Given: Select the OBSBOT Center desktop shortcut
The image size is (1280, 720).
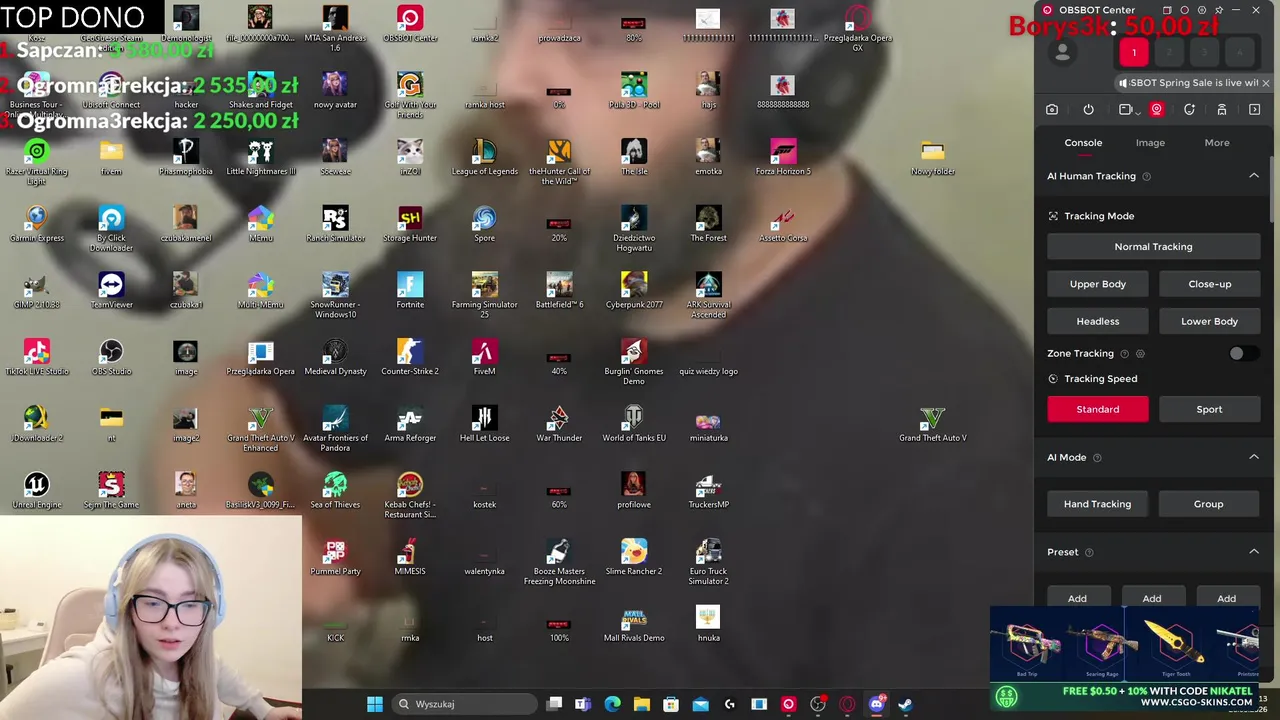Looking at the screenshot, I should 410,25.
